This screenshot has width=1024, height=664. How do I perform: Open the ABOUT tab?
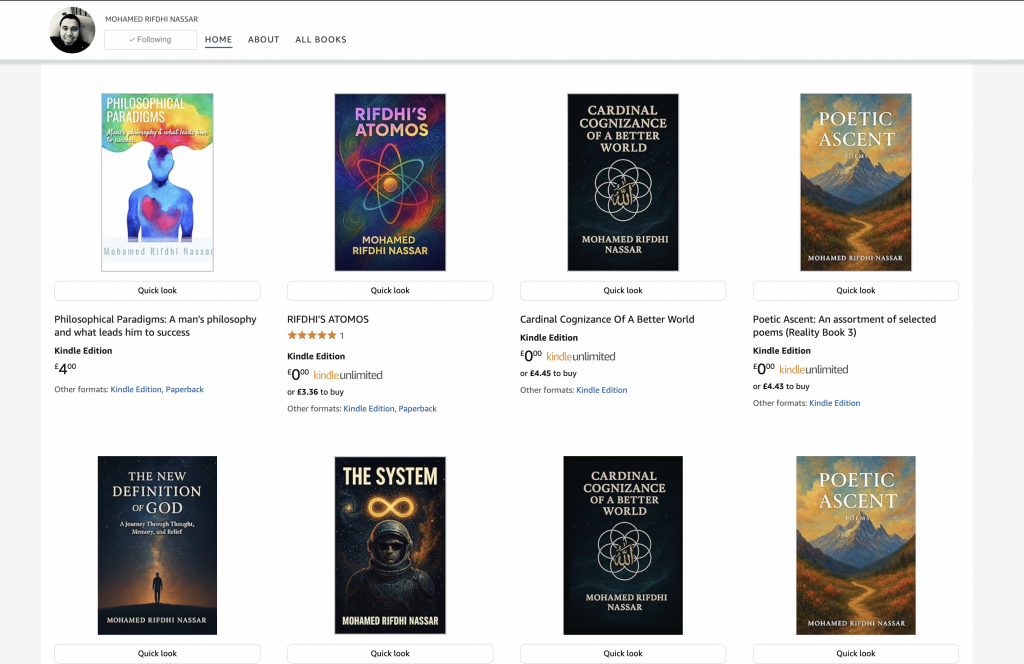[264, 40]
